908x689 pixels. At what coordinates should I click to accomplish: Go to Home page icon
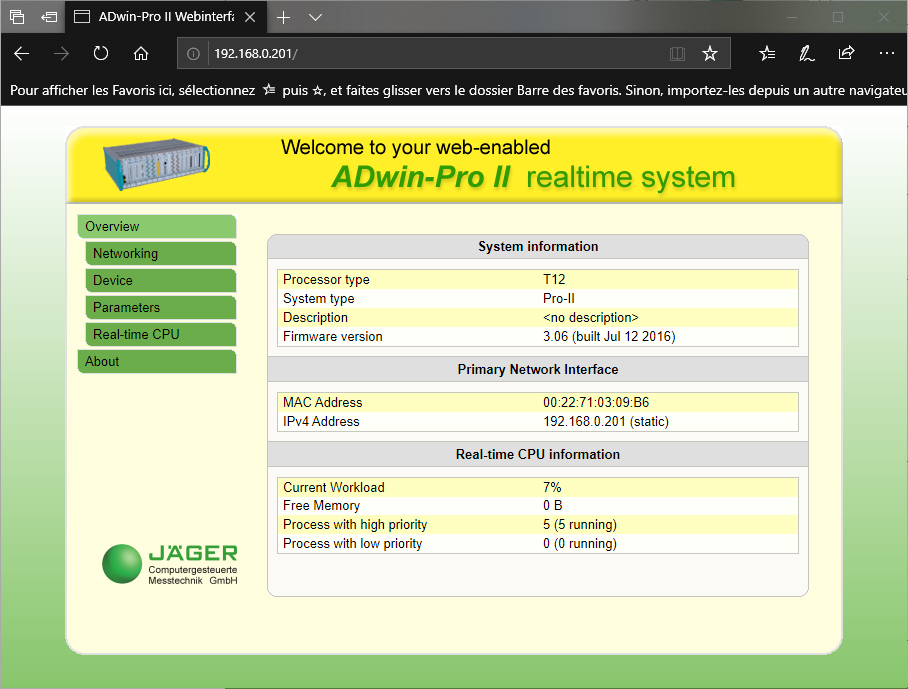tap(141, 54)
